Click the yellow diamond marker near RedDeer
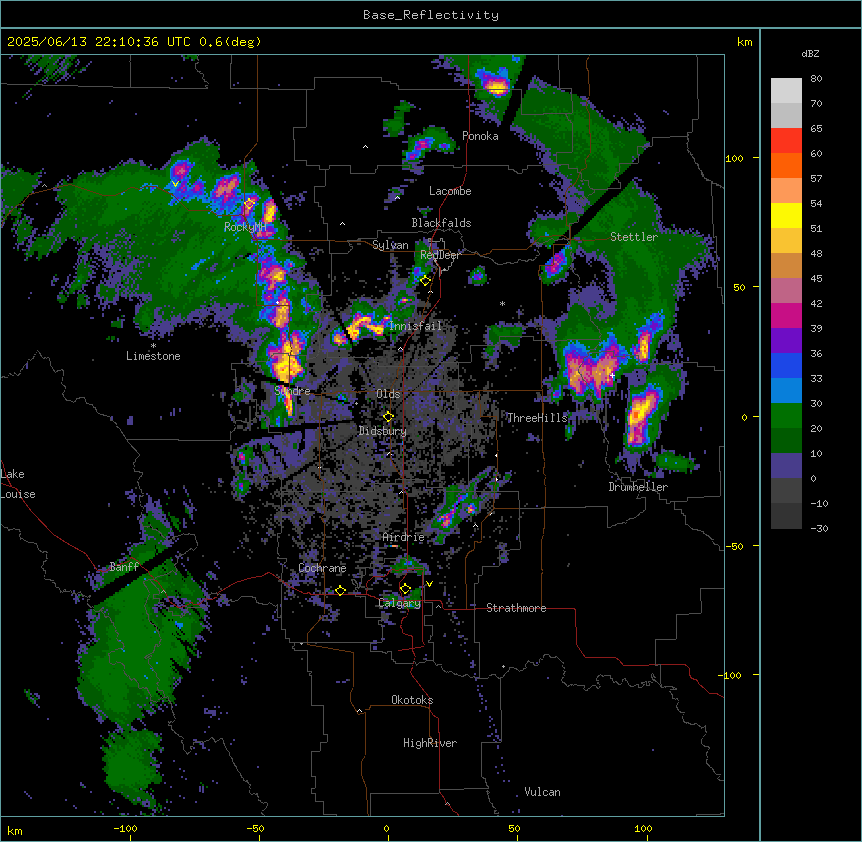Screen dimensions: 862x842 click(x=425, y=281)
